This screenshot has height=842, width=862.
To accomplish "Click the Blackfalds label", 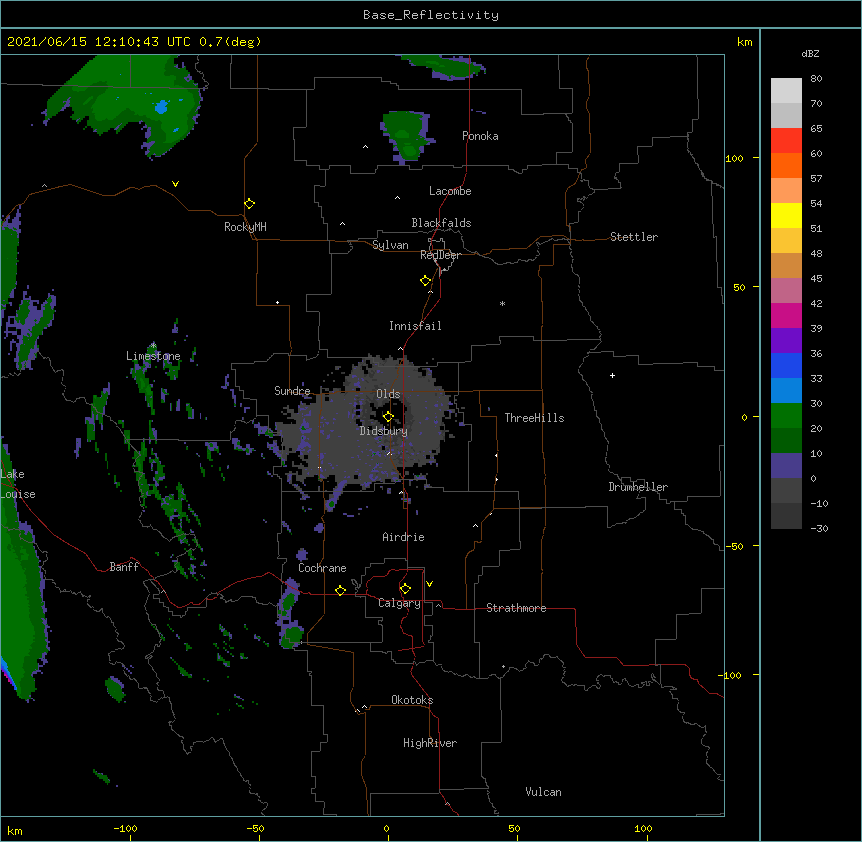I will point(441,223).
